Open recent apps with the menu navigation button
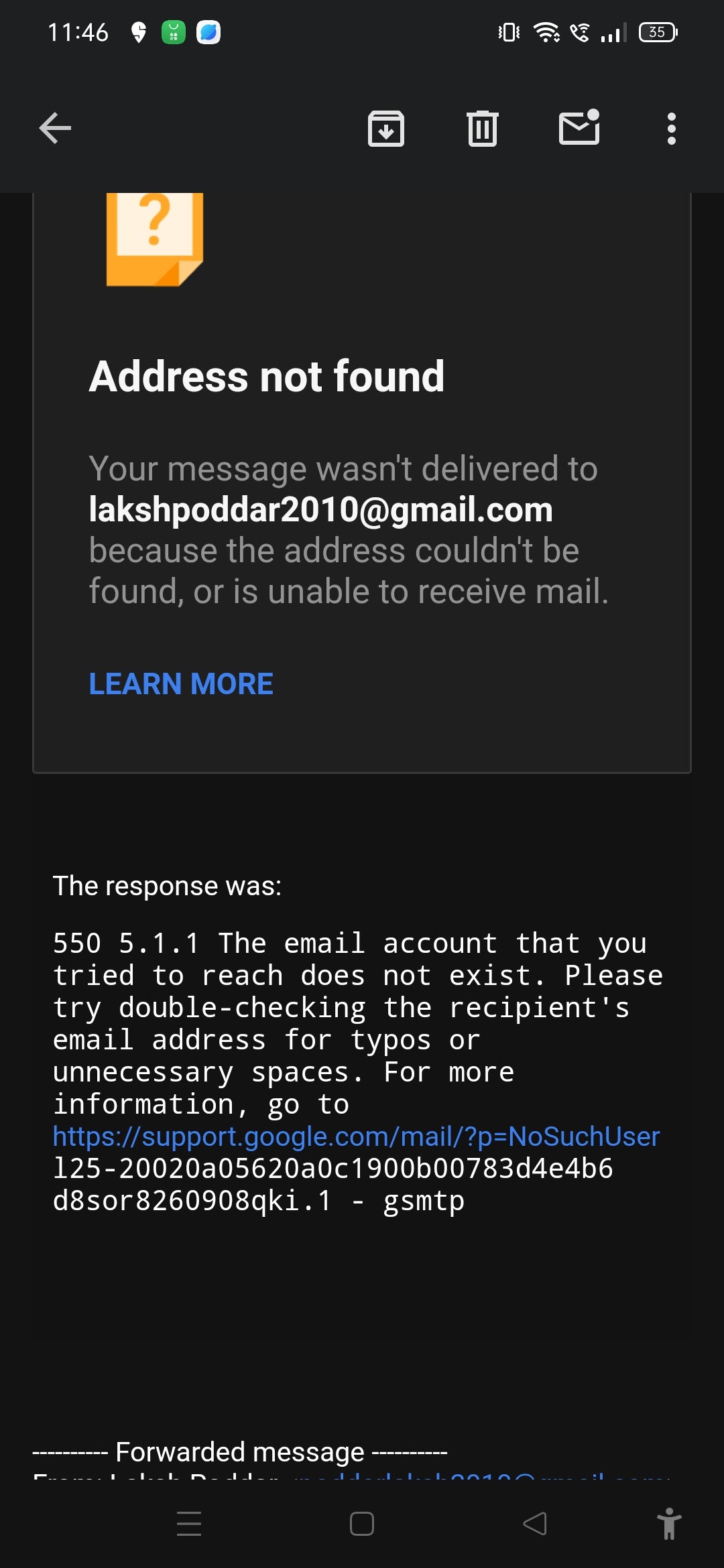The image size is (724, 1568). (x=189, y=1523)
